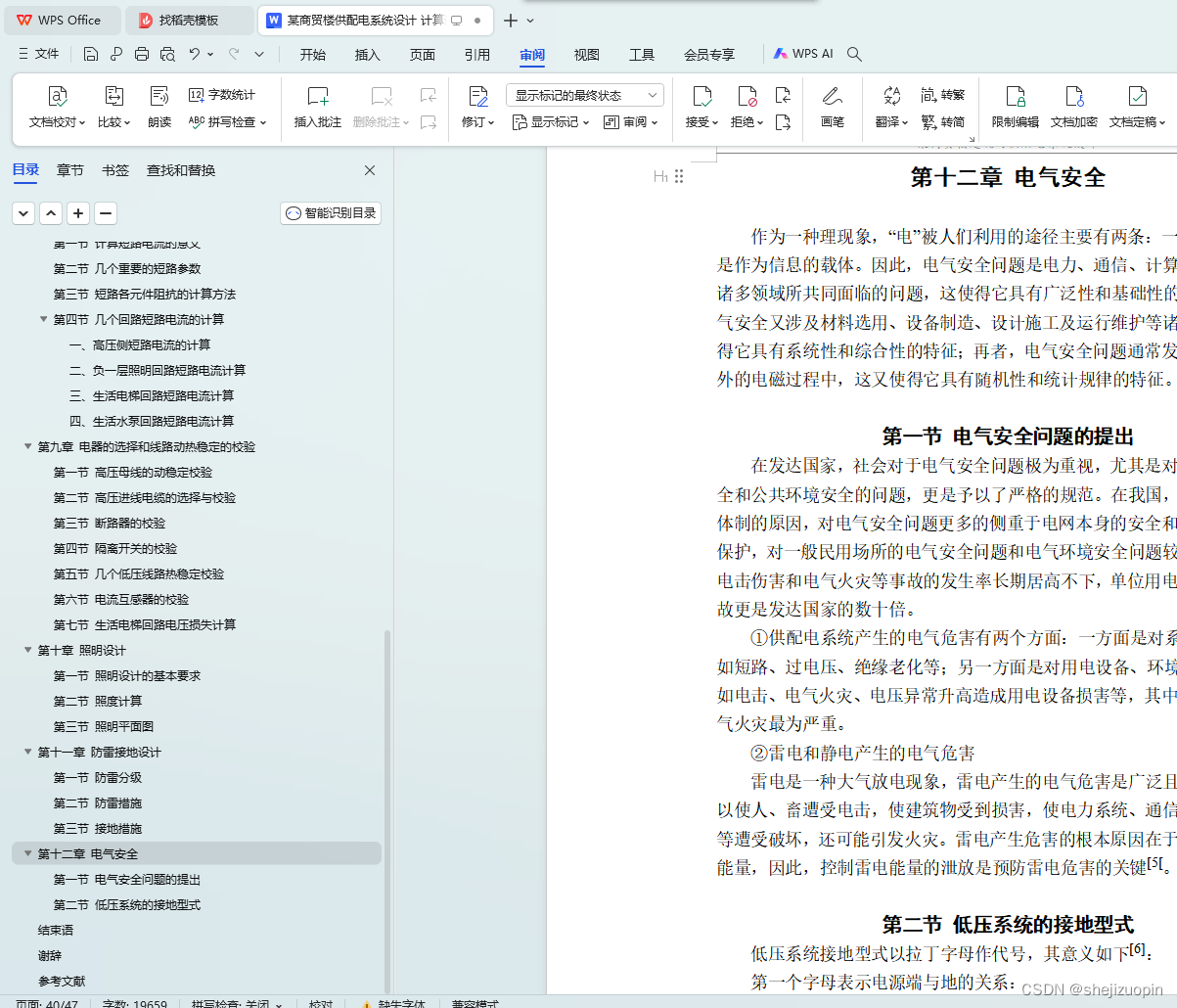Undo the last action
The width and height of the screenshot is (1177, 1008).
tap(195, 54)
